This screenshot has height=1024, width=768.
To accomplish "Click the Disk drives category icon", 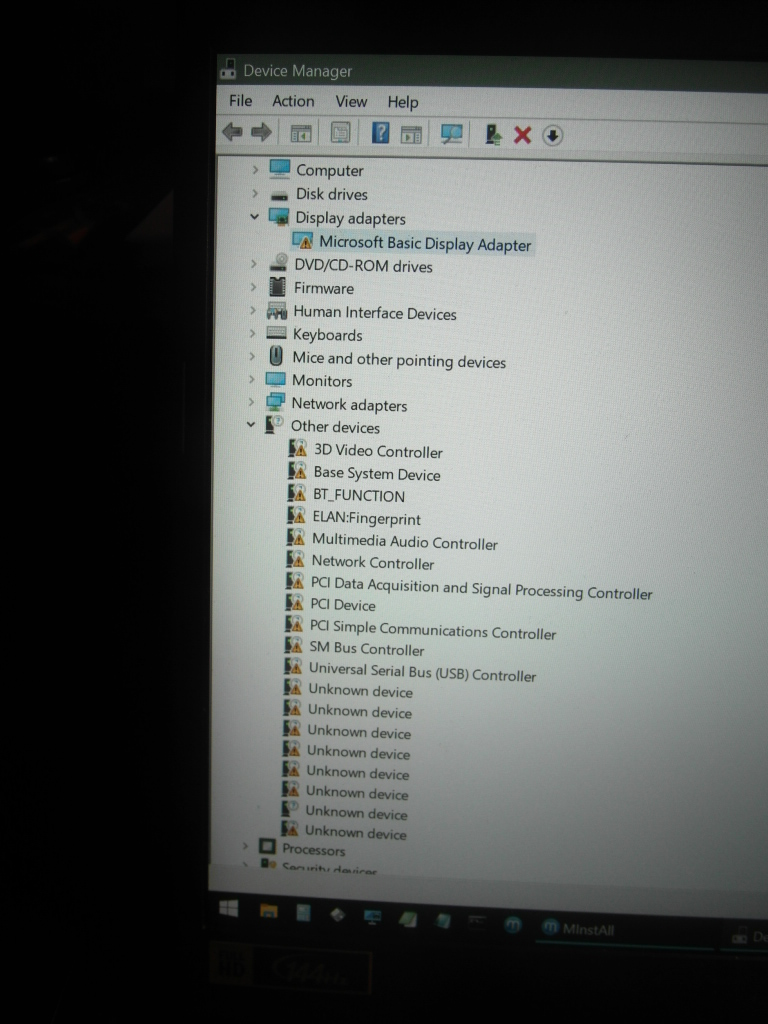I will [280, 195].
